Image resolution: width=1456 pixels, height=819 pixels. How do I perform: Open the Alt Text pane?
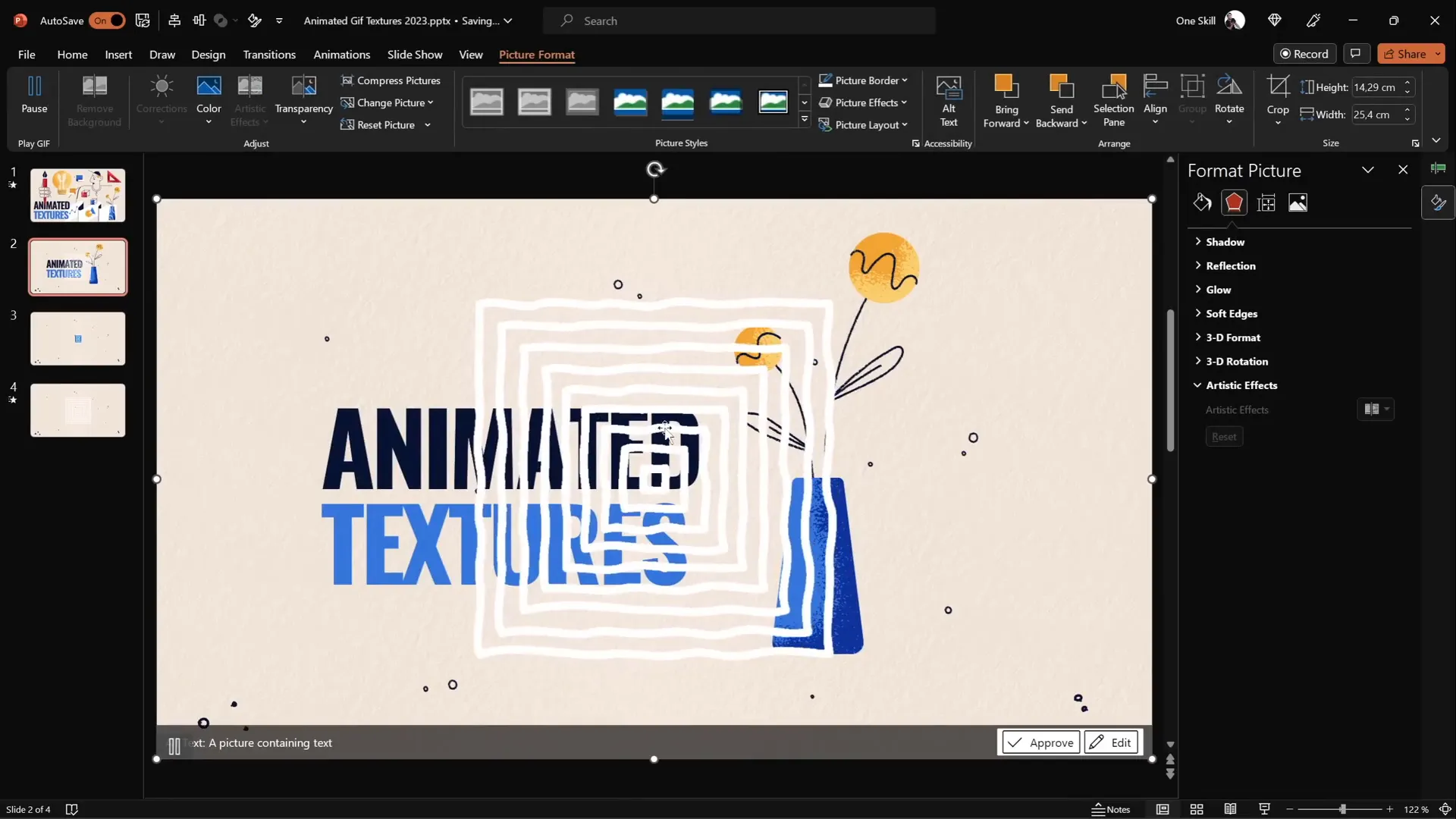[949, 100]
